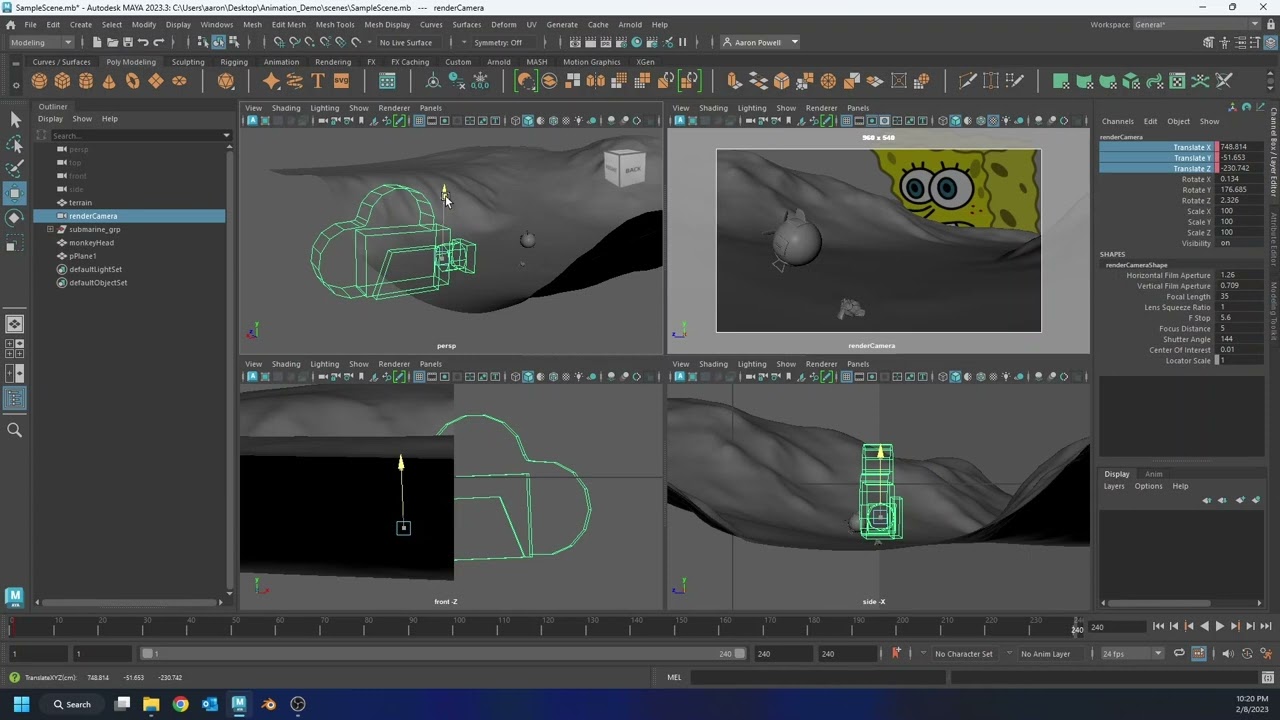Switch to the Anim tab in layer editor
The image size is (1280, 720).
point(1153,474)
